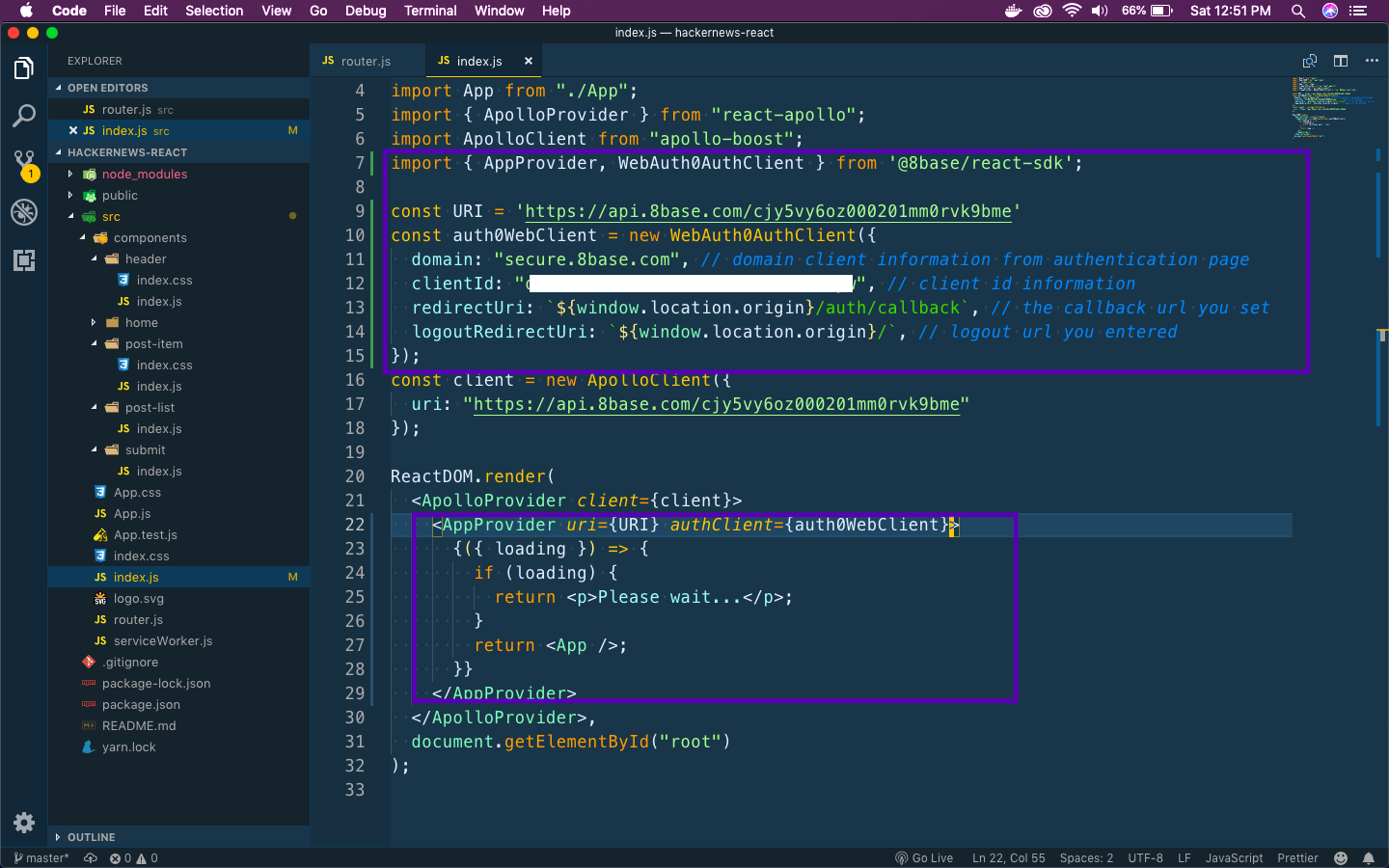Change language mode via JavaScript indicator
The image size is (1389, 868).
(1234, 858)
